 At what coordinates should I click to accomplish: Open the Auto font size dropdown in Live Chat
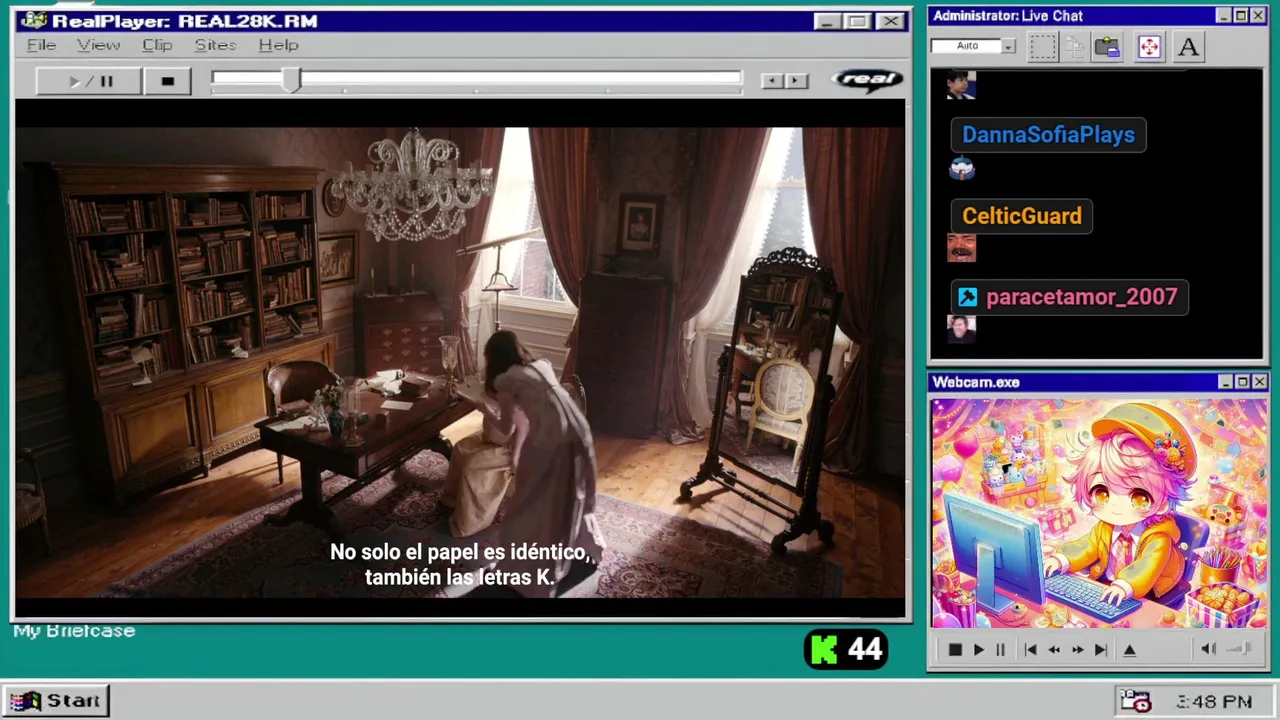pos(1008,46)
